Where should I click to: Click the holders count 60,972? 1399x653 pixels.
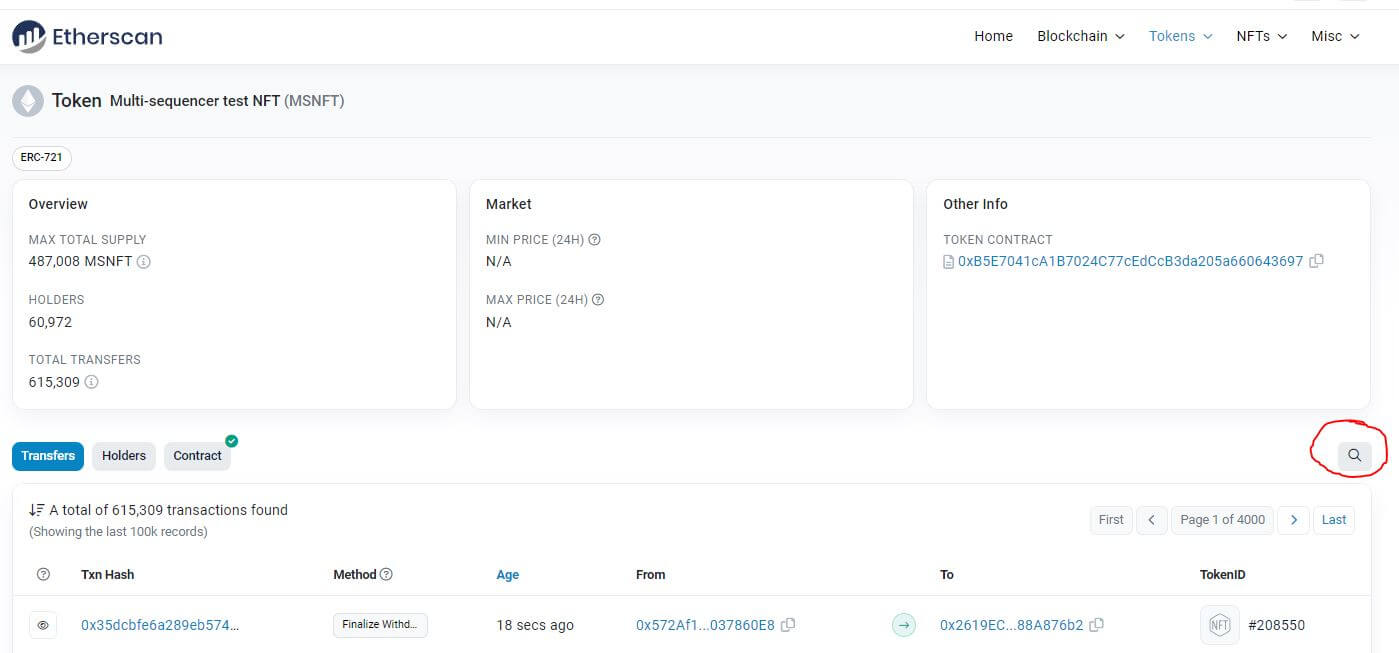click(x=50, y=322)
